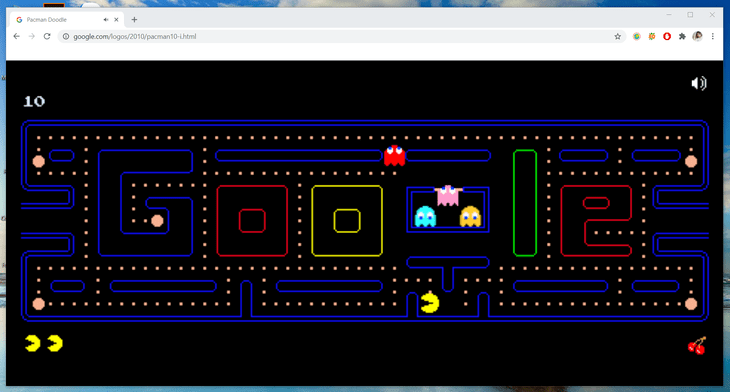
Task: Click the yellow Pac-Man in the maze
Action: click(x=429, y=303)
